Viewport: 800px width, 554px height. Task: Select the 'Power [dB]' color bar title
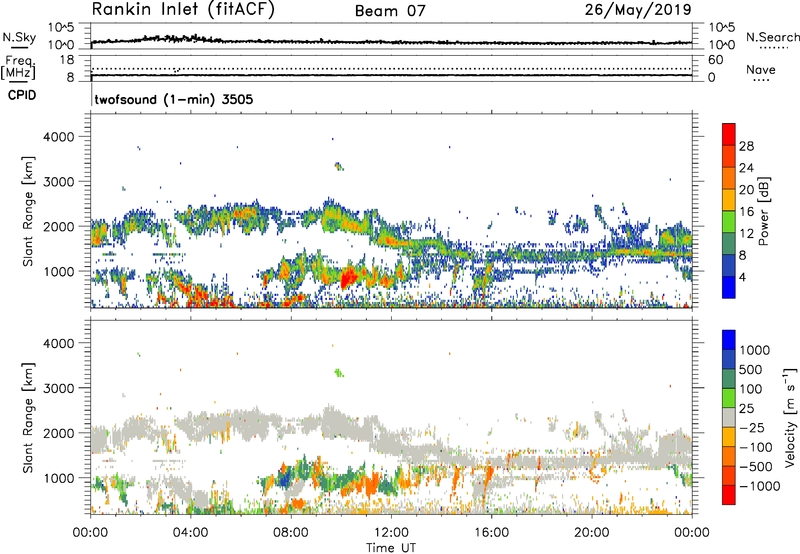763,211
